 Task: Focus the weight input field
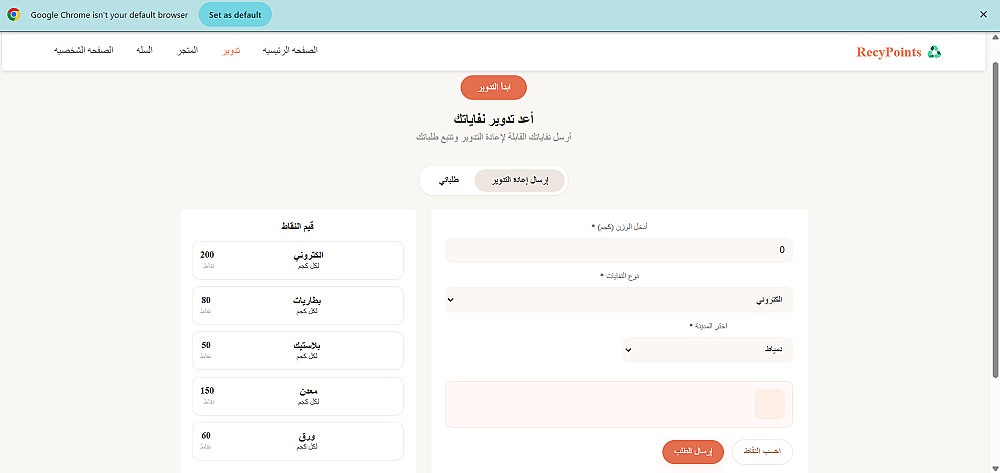click(619, 250)
